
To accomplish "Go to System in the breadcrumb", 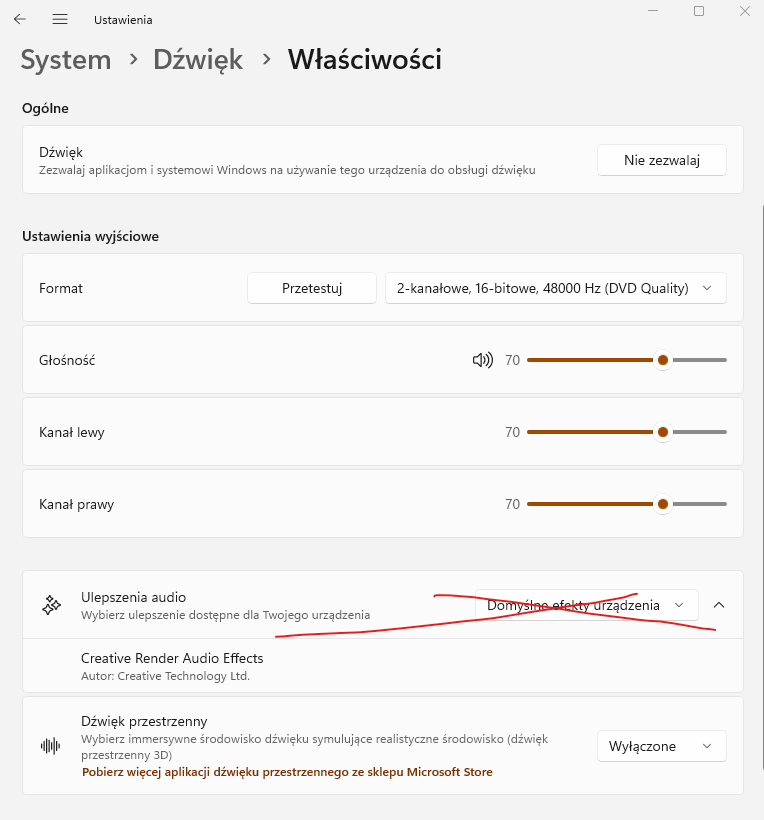I will 66,60.
